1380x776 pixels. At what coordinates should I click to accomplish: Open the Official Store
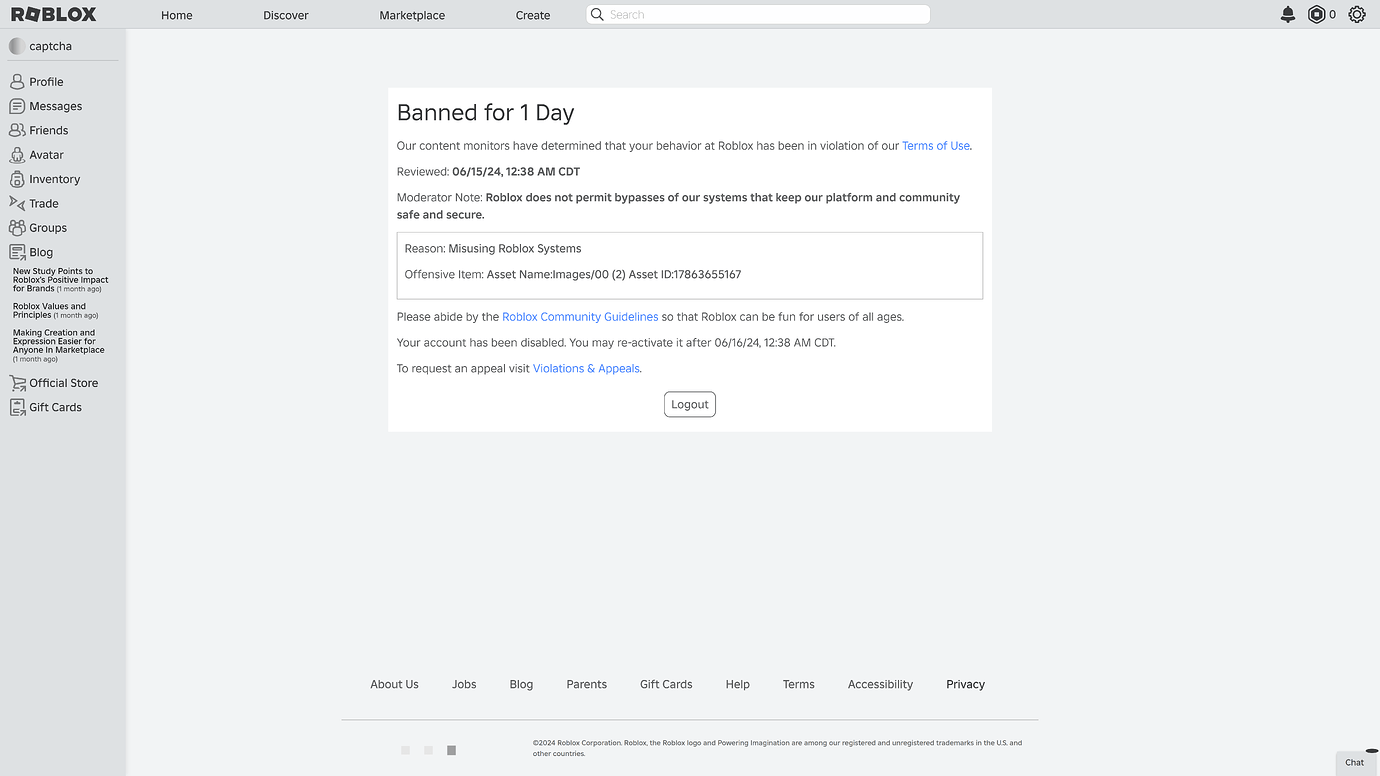pyautogui.click(x=64, y=382)
